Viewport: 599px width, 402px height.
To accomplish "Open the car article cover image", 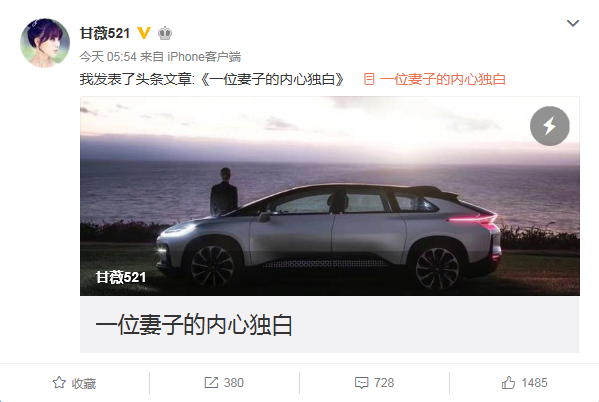I will click(330, 196).
